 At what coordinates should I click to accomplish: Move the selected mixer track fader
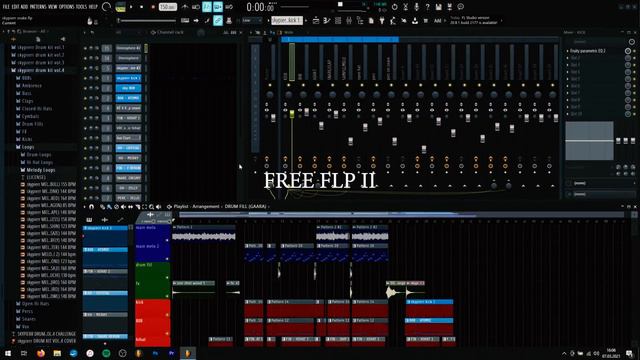[292, 114]
